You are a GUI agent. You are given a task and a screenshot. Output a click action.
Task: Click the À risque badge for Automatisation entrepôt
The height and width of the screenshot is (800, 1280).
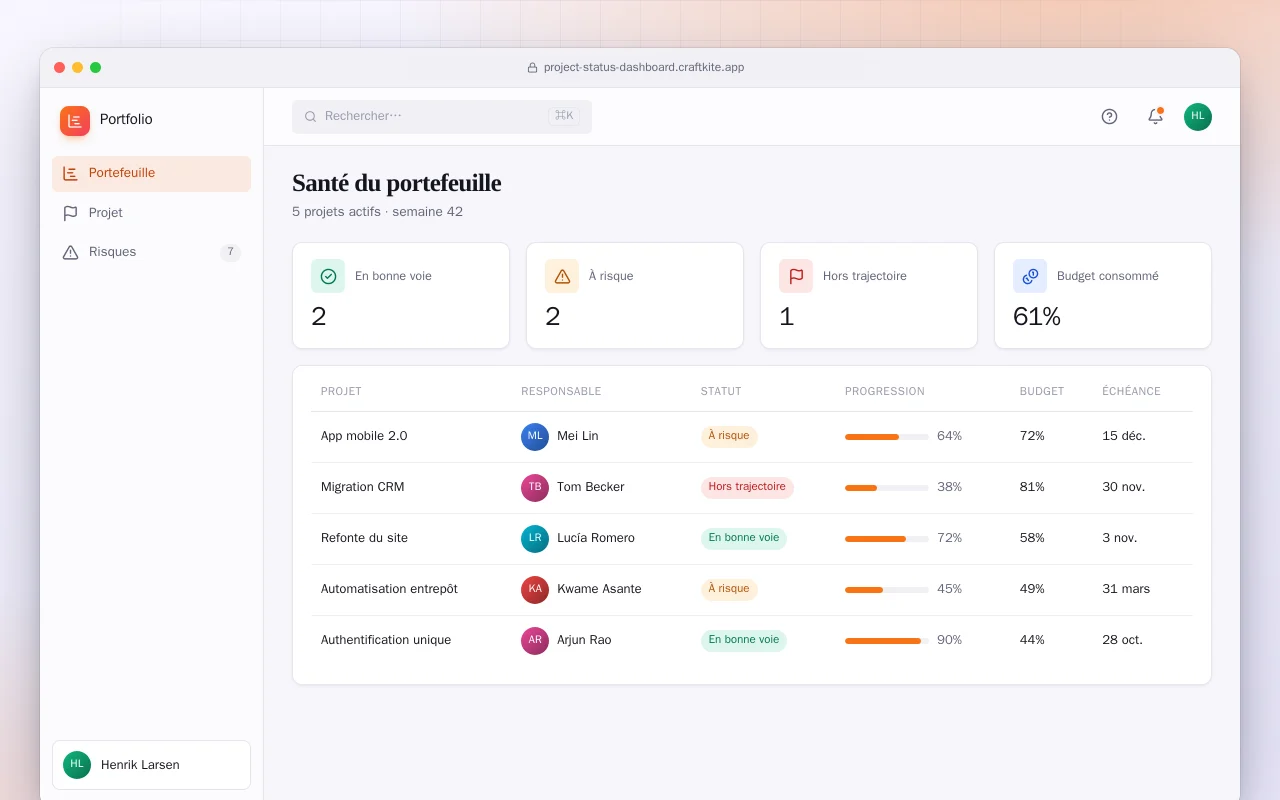(x=729, y=589)
